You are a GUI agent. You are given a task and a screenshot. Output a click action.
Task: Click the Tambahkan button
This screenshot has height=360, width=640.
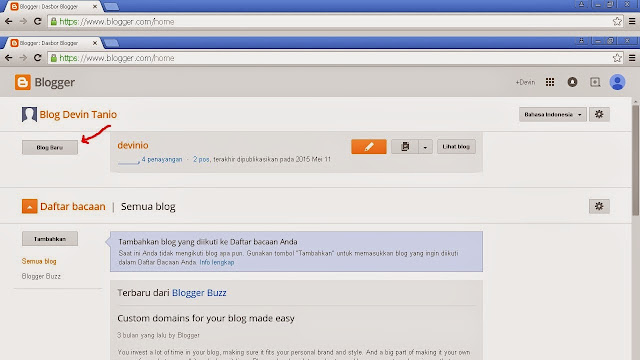[x=50, y=239]
